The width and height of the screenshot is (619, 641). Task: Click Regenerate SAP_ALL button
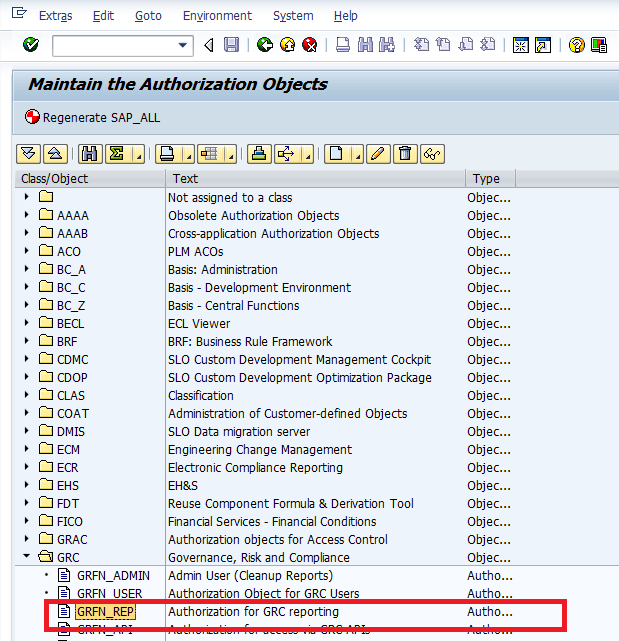point(92,118)
